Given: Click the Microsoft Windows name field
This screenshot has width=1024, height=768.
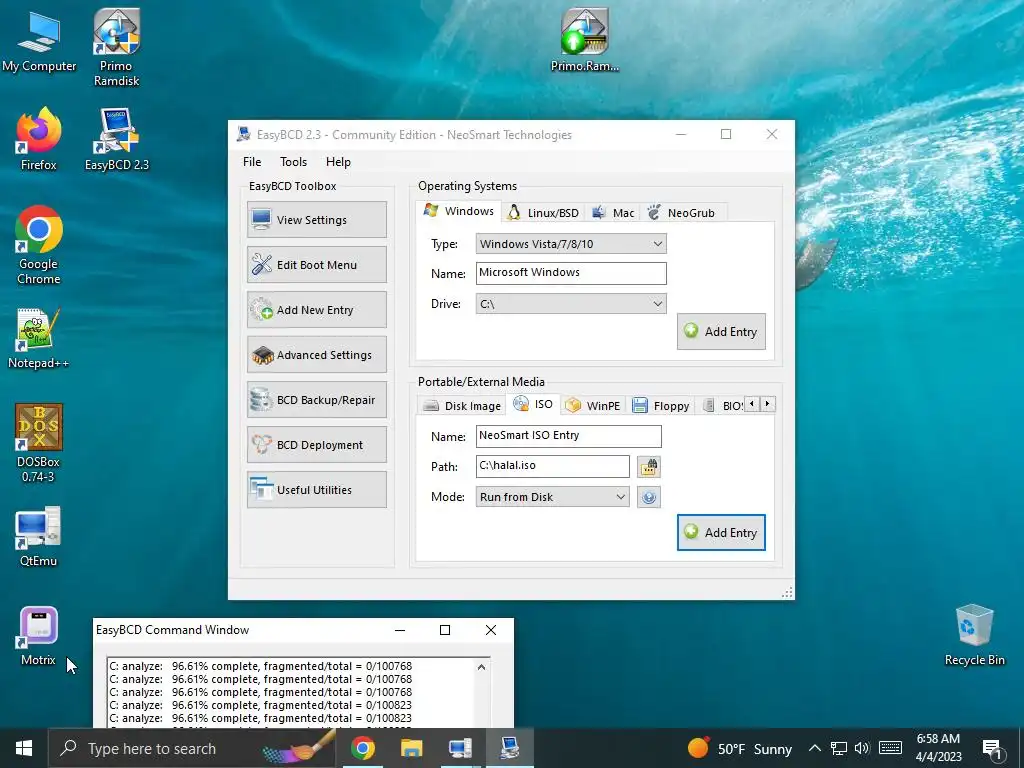Looking at the screenshot, I should click(571, 273).
